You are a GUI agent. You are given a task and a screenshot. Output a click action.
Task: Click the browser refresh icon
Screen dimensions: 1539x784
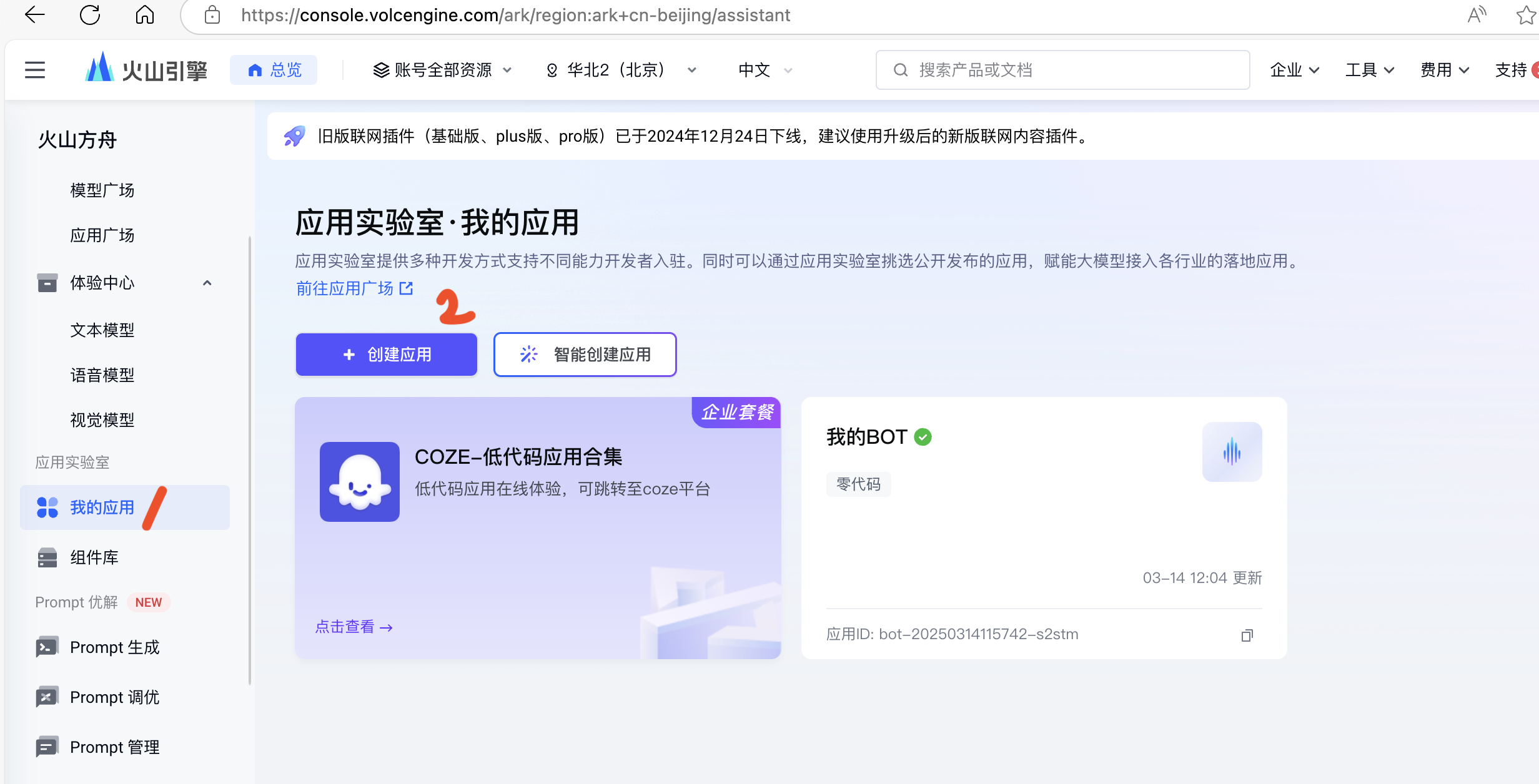click(x=90, y=15)
